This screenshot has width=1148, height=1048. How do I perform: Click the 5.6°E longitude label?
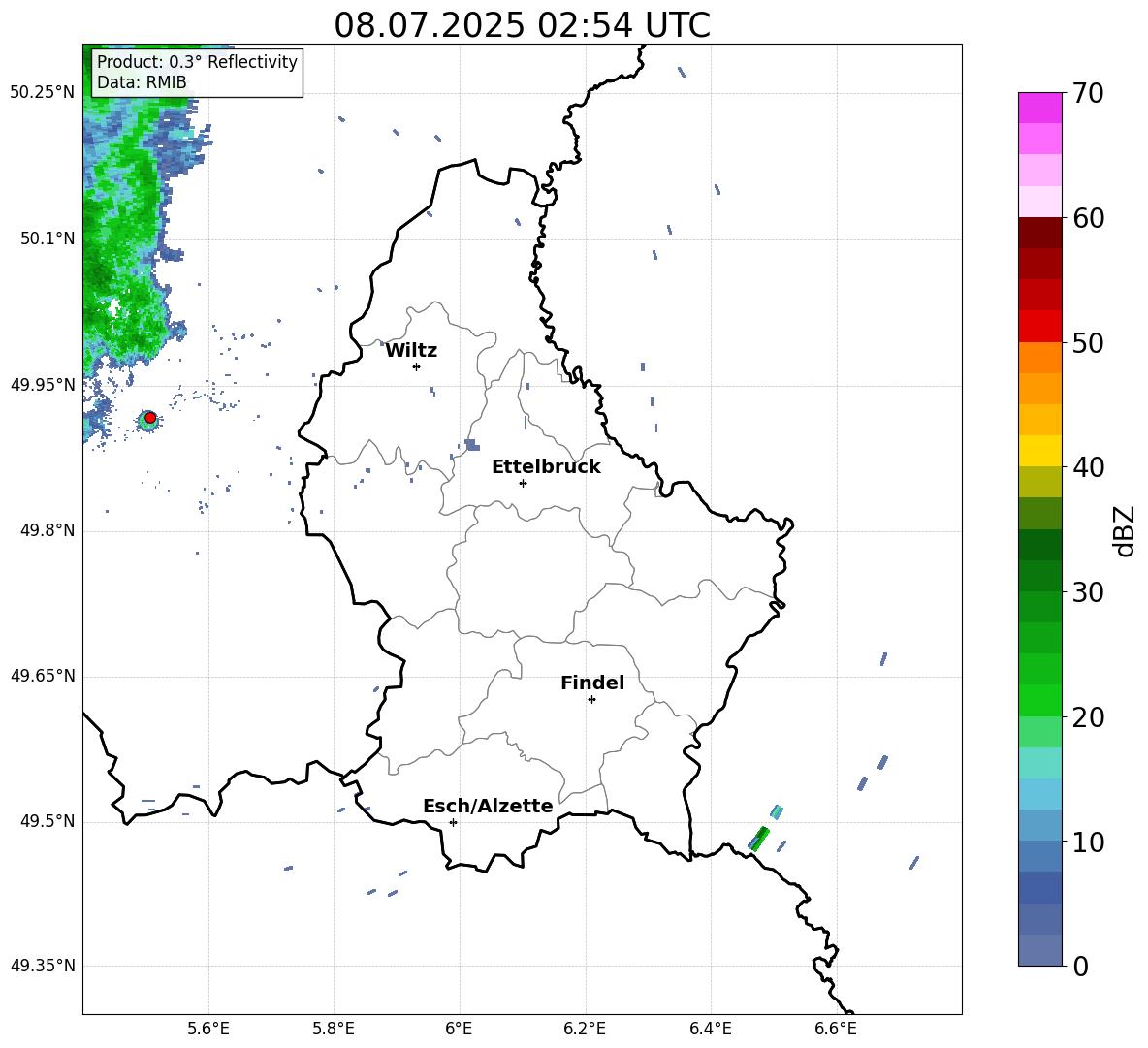click(208, 1030)
